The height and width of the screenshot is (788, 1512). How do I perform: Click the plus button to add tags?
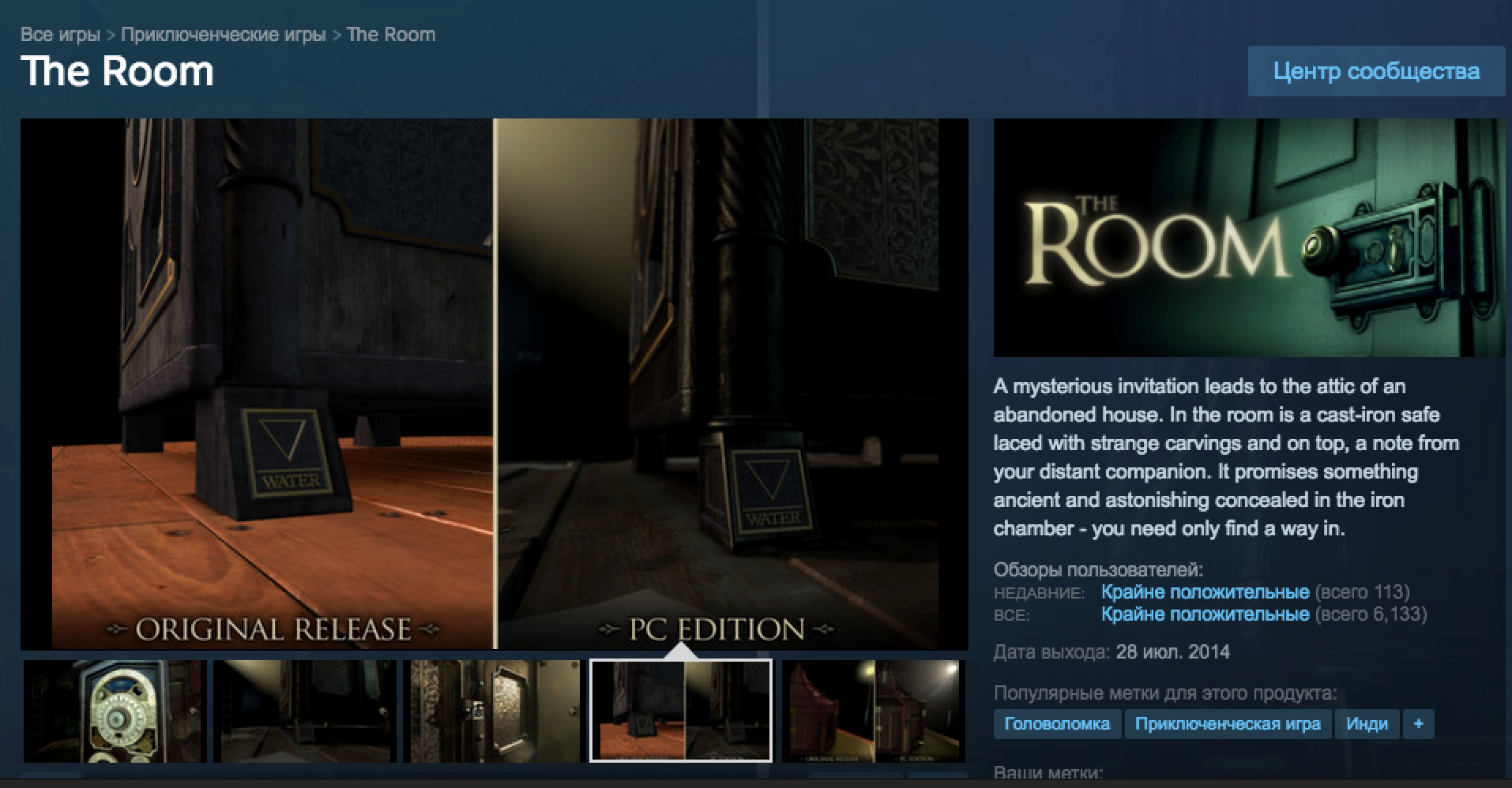point(1419,724)
